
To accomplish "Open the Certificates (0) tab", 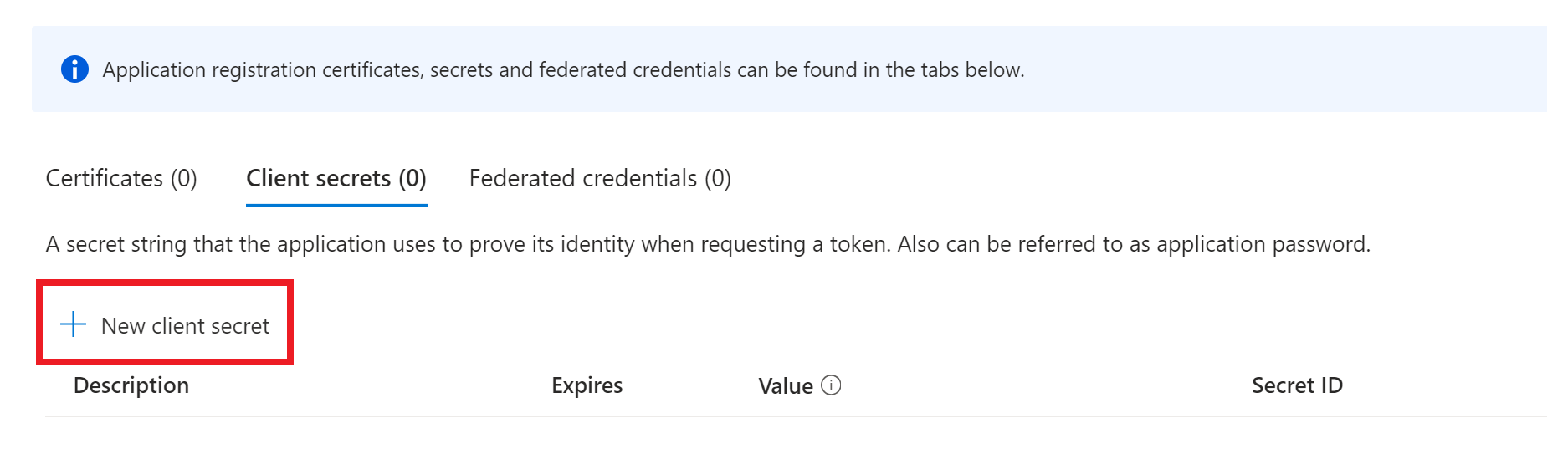I will pyautogui.click(x=121, y=178).
